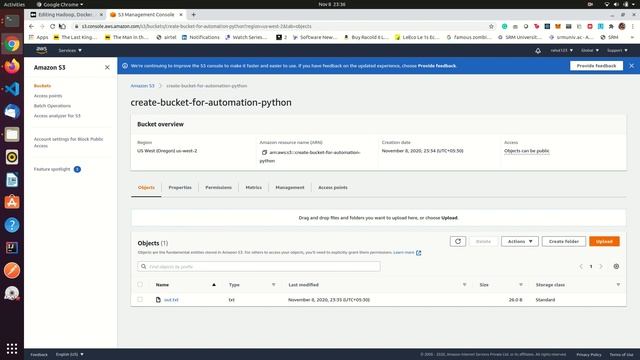Go to Amazon S3 breadcrumb link

click(142, 86)
